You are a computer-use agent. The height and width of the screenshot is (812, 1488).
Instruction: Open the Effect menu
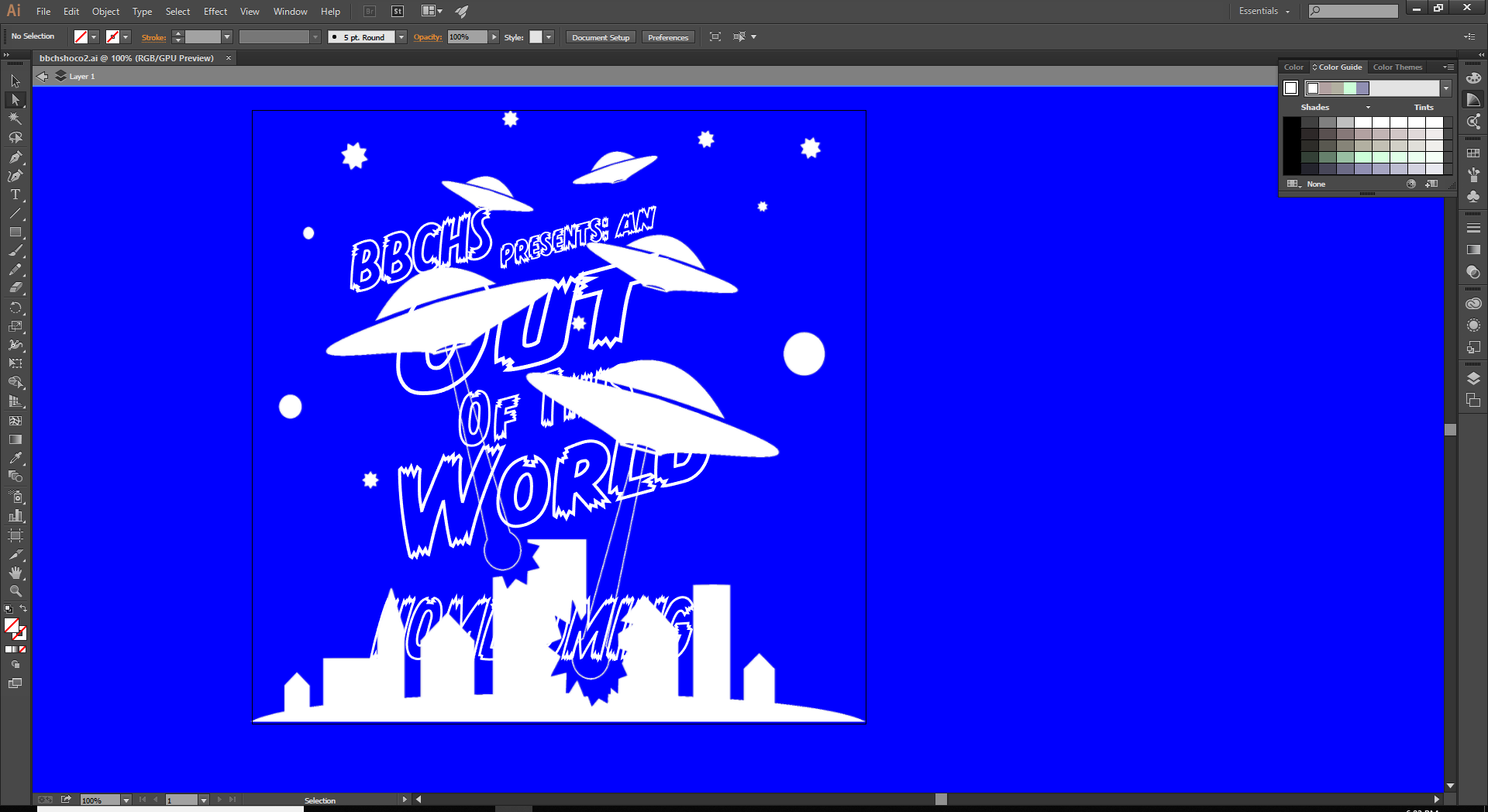(x=215, y=12)
